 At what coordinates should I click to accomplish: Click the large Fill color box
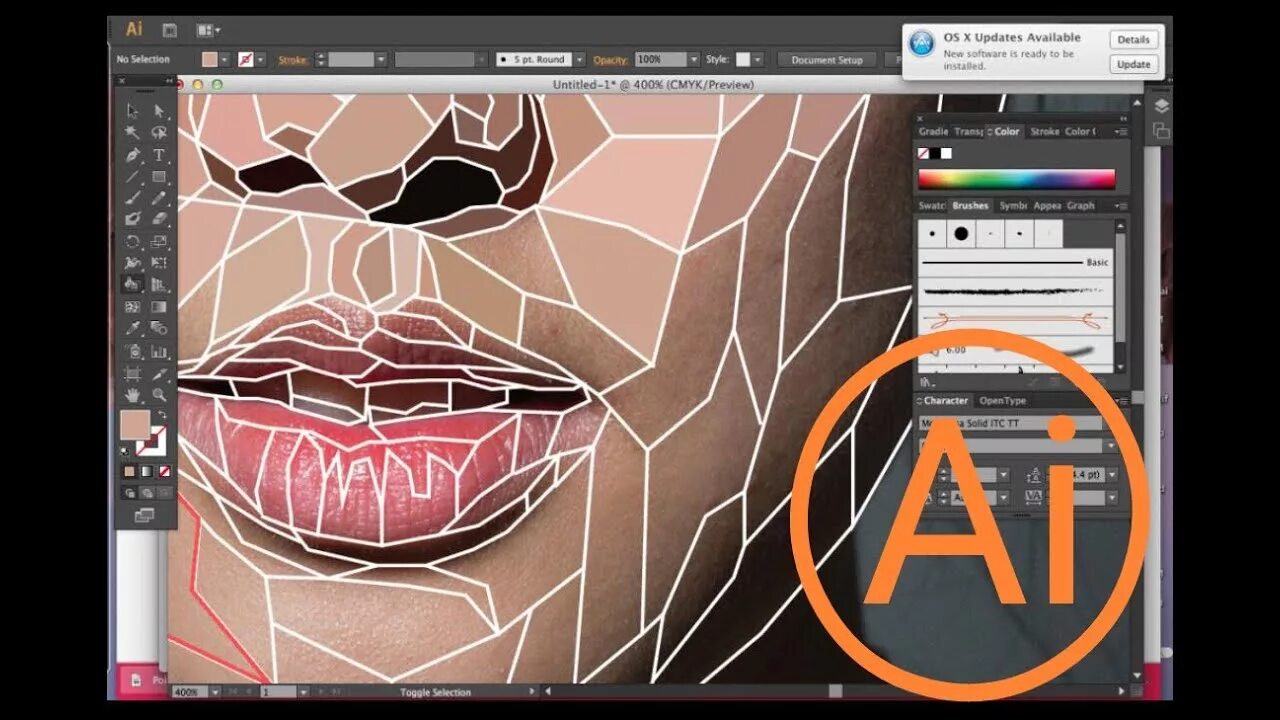point(134,424)
